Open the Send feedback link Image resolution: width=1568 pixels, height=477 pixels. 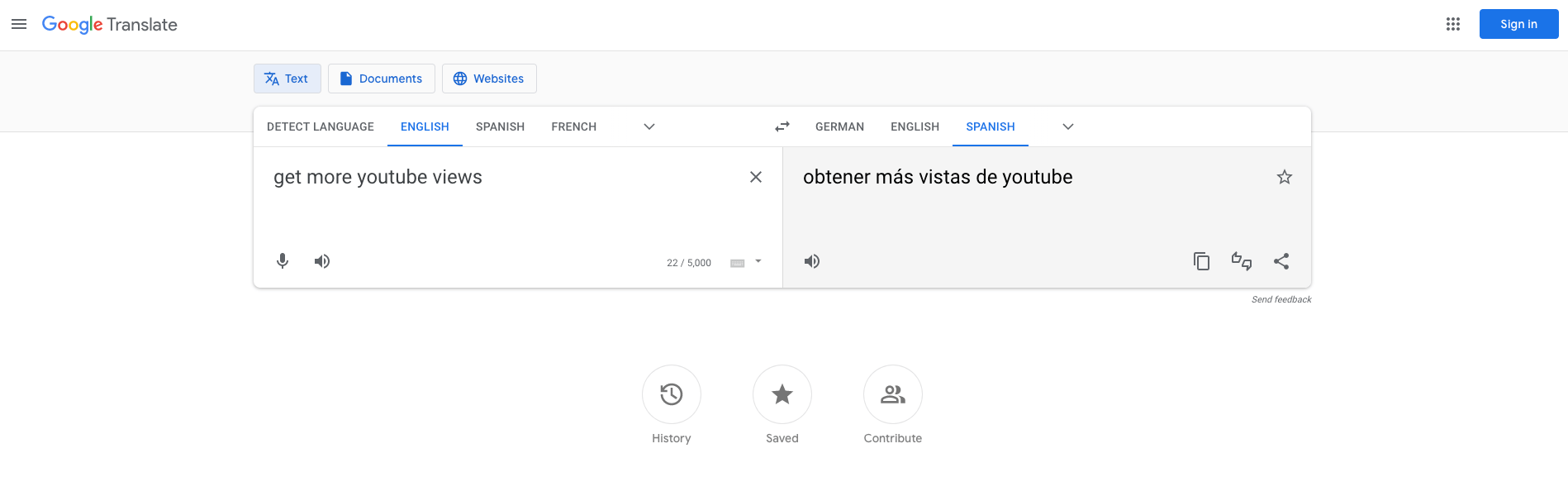click(x=1281, y=299)
